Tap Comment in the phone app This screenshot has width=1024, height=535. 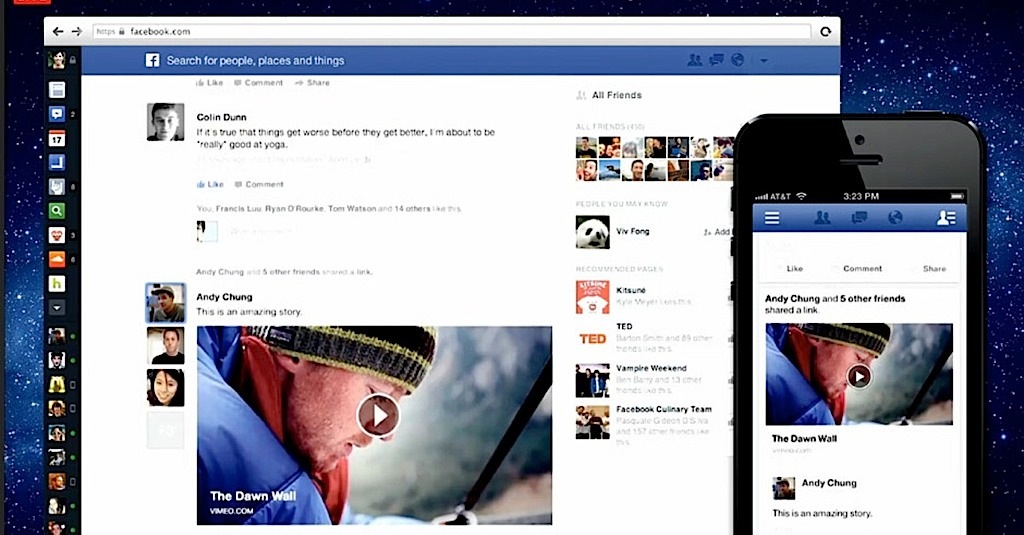pos(862,268)
